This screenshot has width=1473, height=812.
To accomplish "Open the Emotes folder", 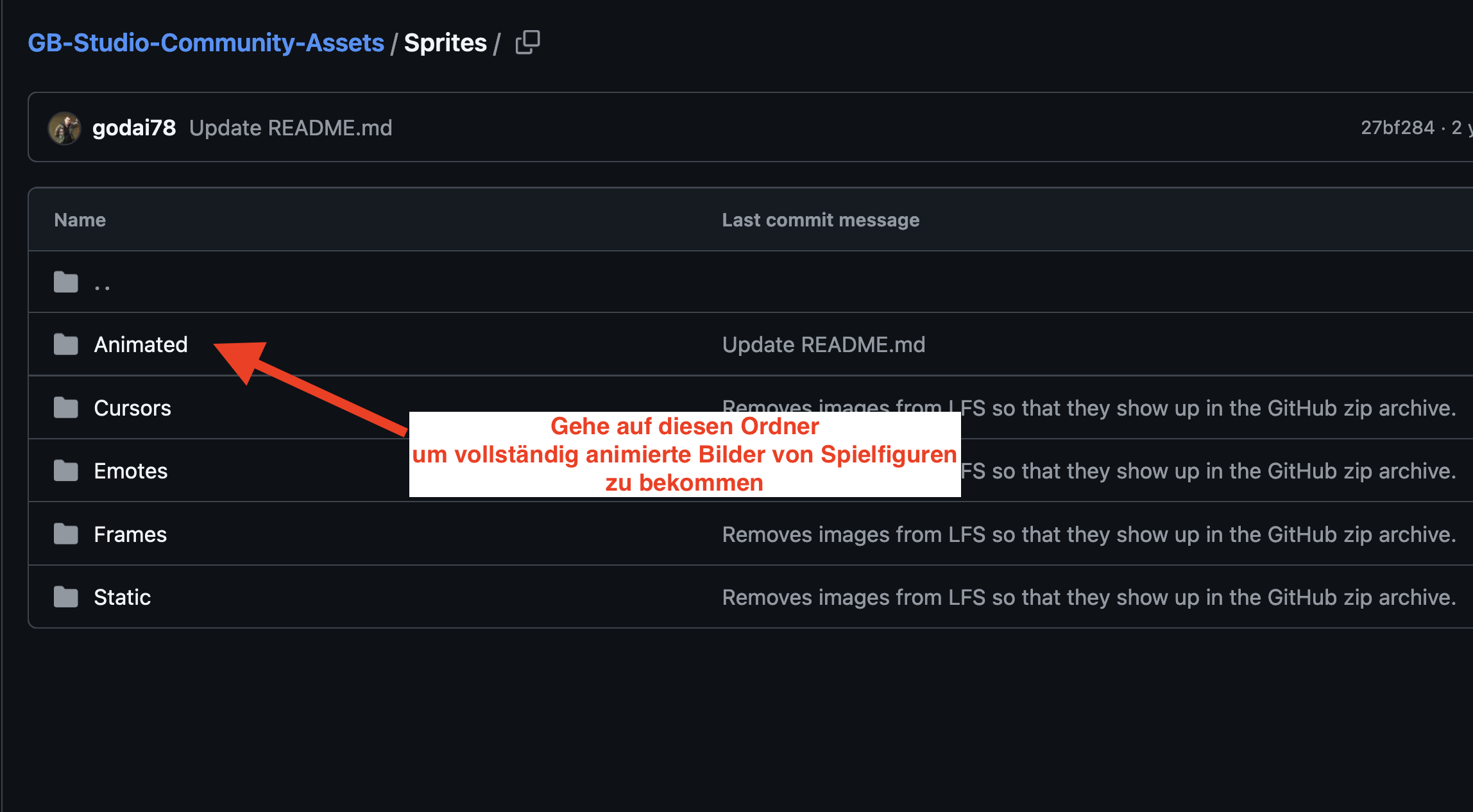I will coord(130,471).
